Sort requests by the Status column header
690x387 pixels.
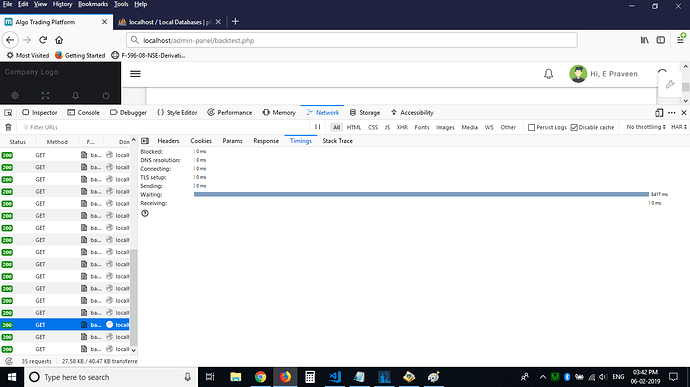tap(18, 142)
